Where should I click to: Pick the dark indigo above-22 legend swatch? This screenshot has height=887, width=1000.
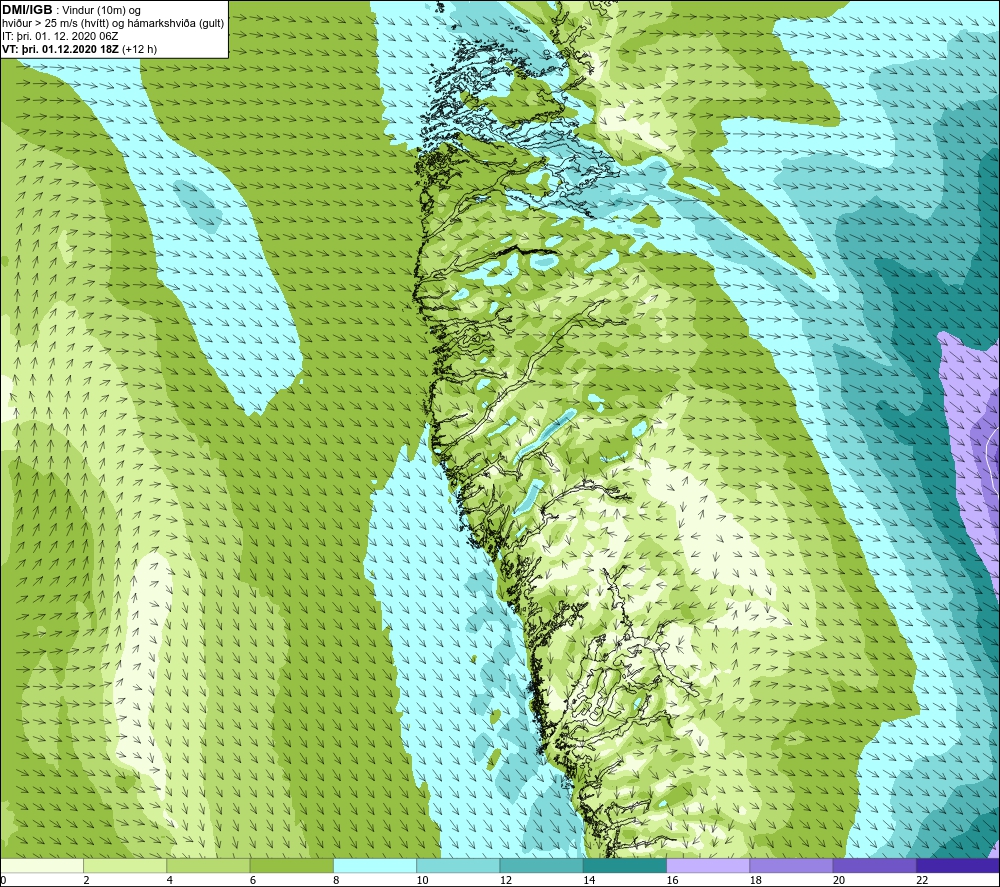(x=958, y=865)
